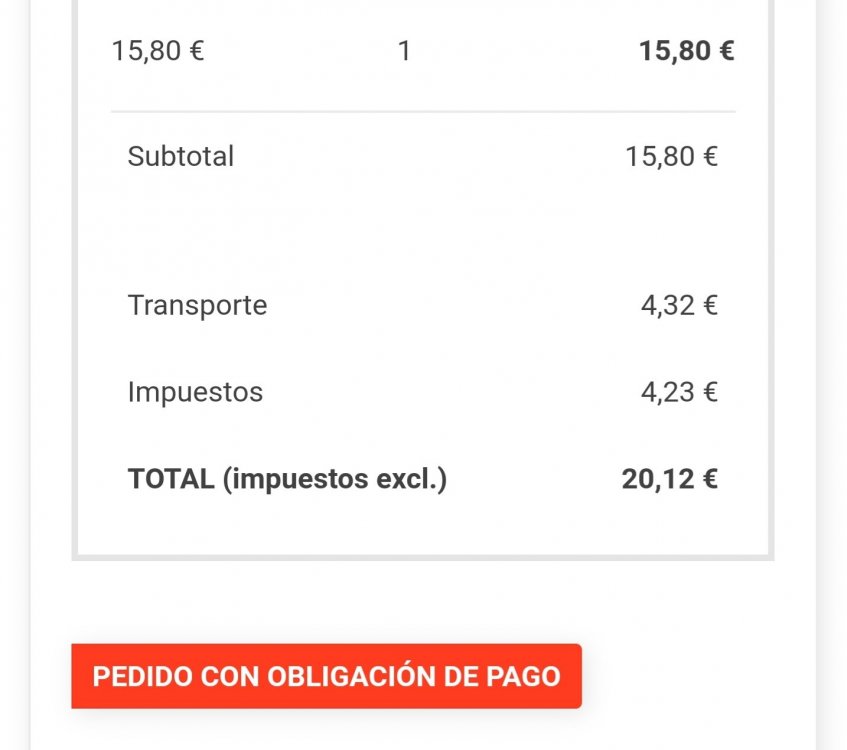Select the Transporte label
Image resolution: width=847 pixels, height=750 pixels.
click(x=196, y=306)
